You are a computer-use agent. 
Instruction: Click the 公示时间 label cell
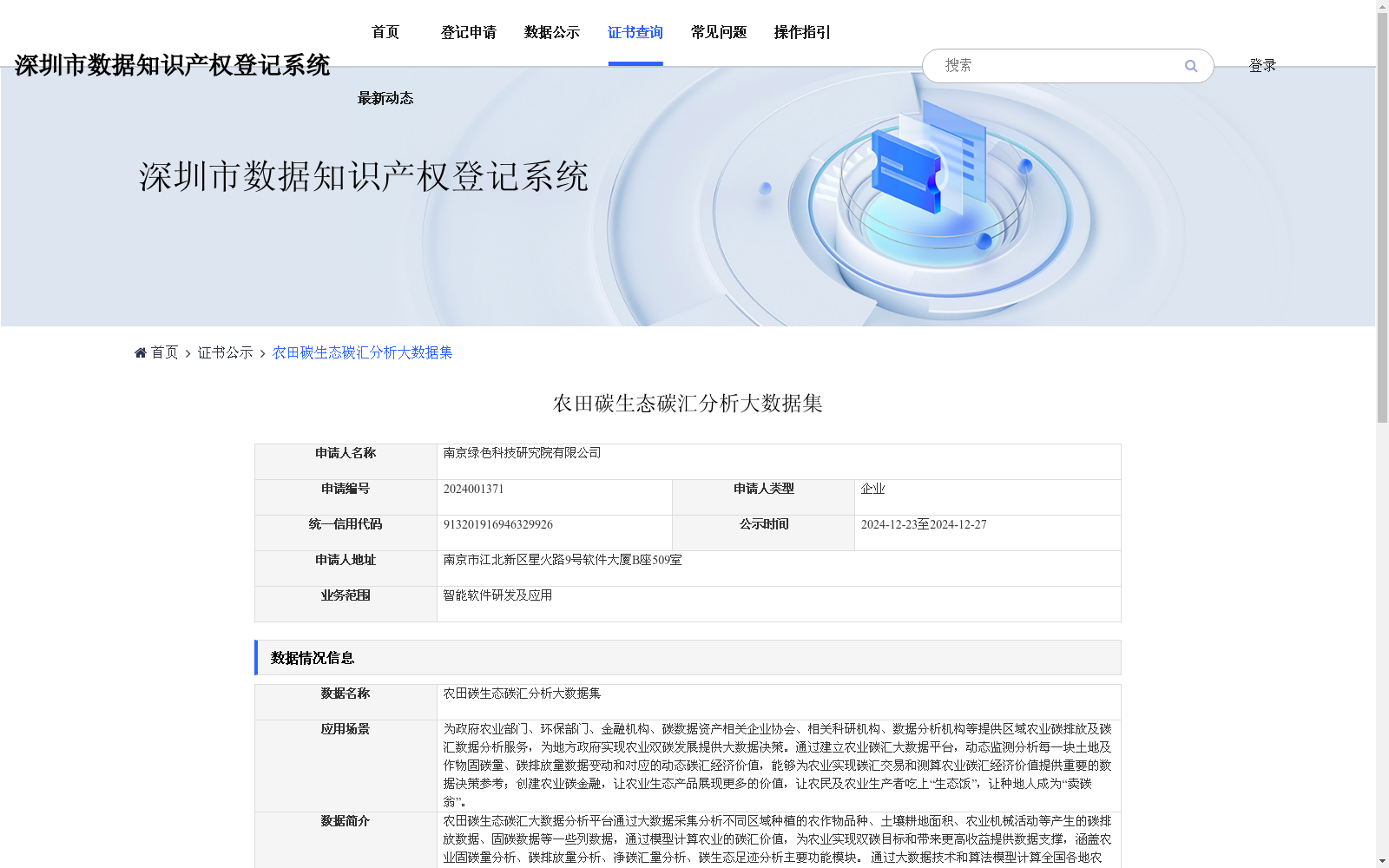coord(764,533)
